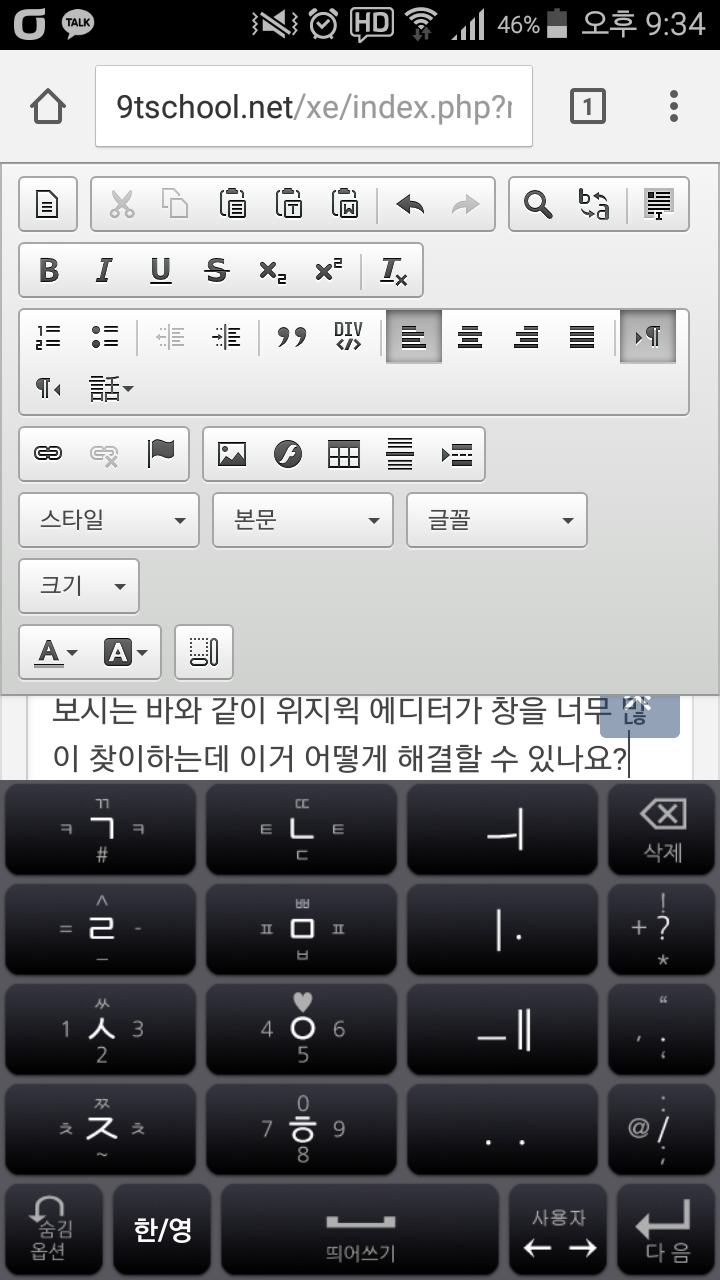Toggle the 한/영 language key

tap(162, 1230)
